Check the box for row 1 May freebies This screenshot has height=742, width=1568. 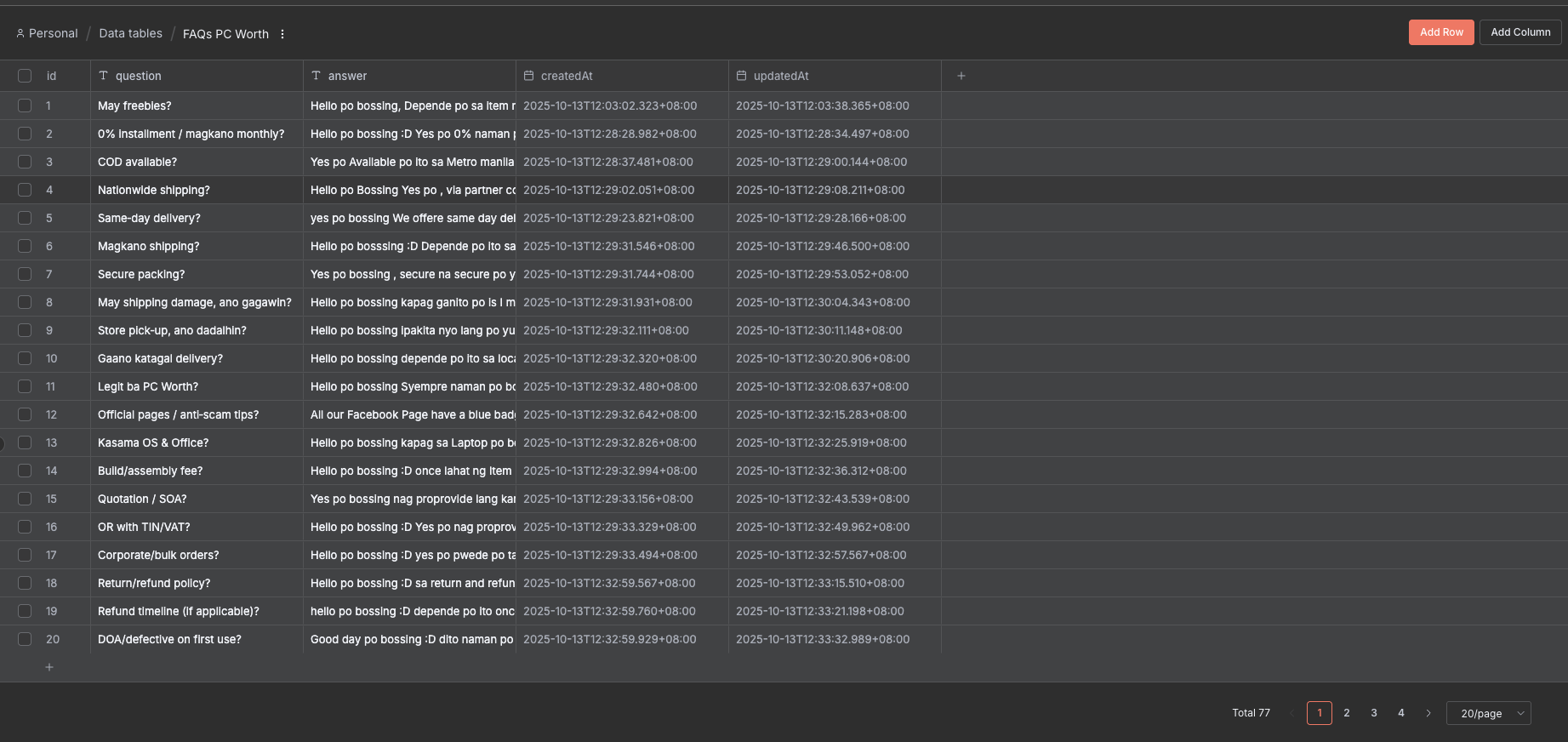(x=25, y=106)
